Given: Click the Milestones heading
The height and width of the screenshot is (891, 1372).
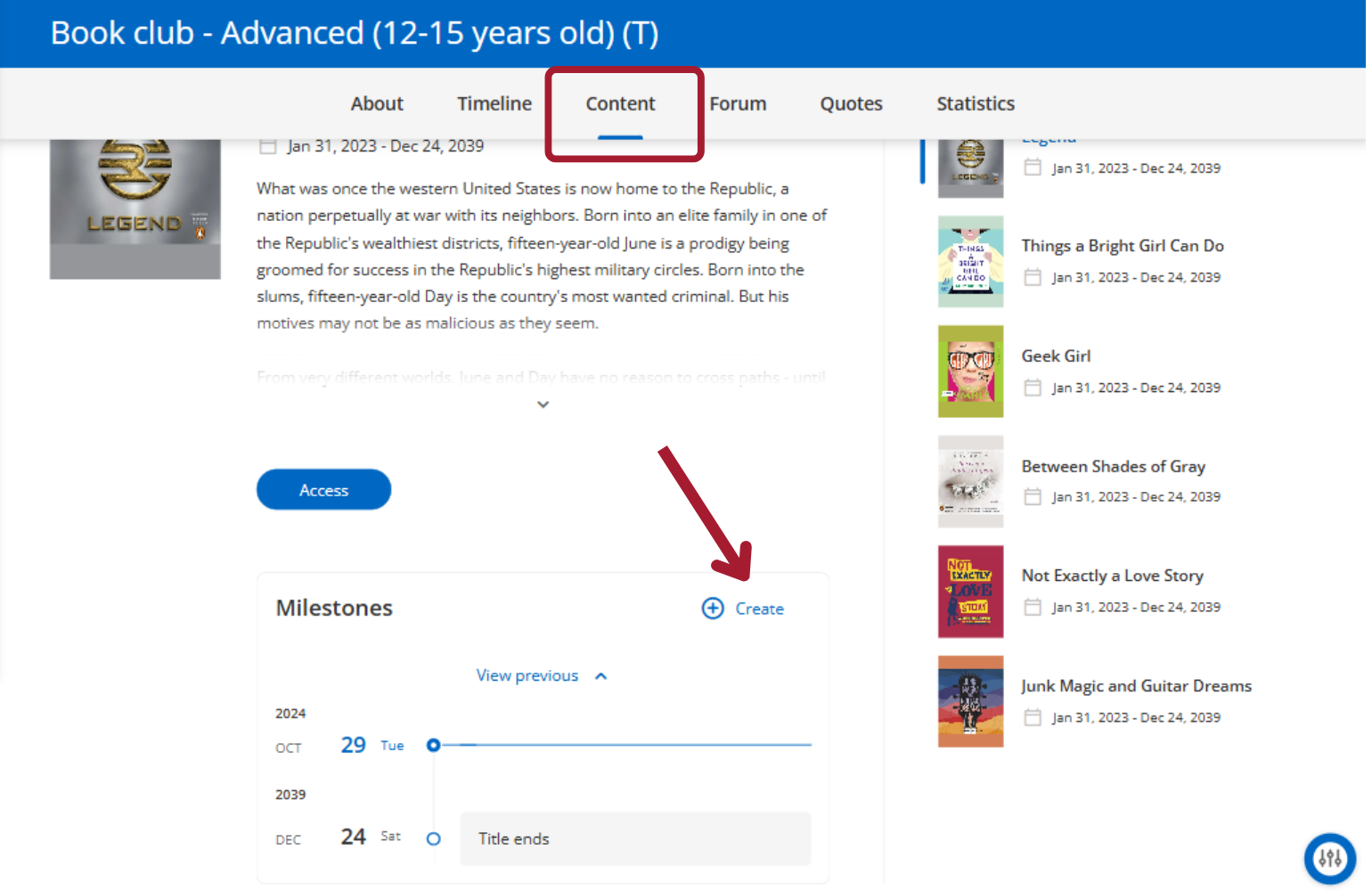Looking at the screenshot, I should click(x=334, y=608).
